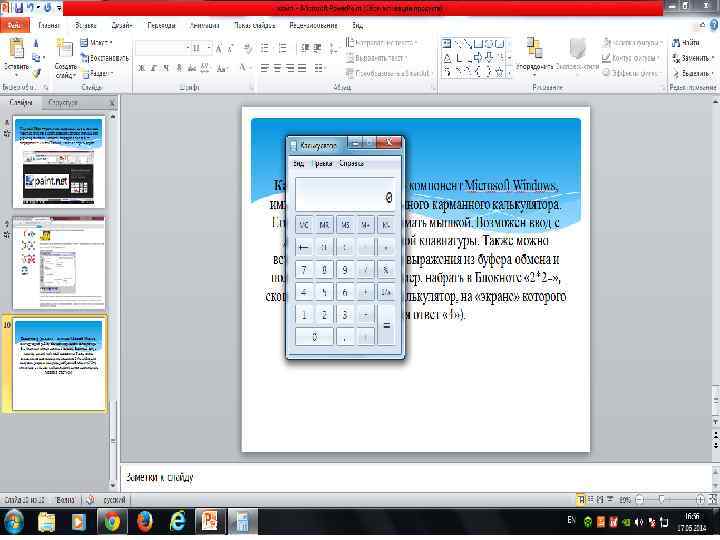
Task: Switch to the Вставка ribbon tab
Action: (85, 26)
